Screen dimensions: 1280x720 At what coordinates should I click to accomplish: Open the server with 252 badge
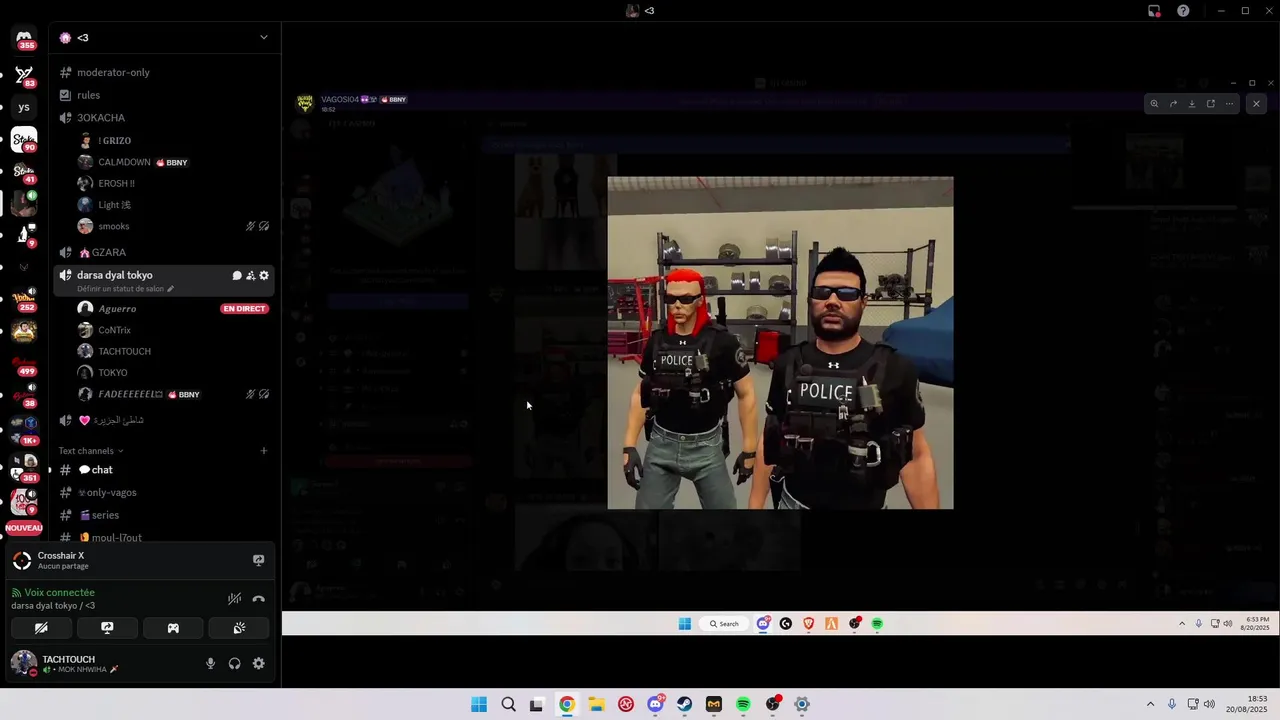tap(24, 298)
